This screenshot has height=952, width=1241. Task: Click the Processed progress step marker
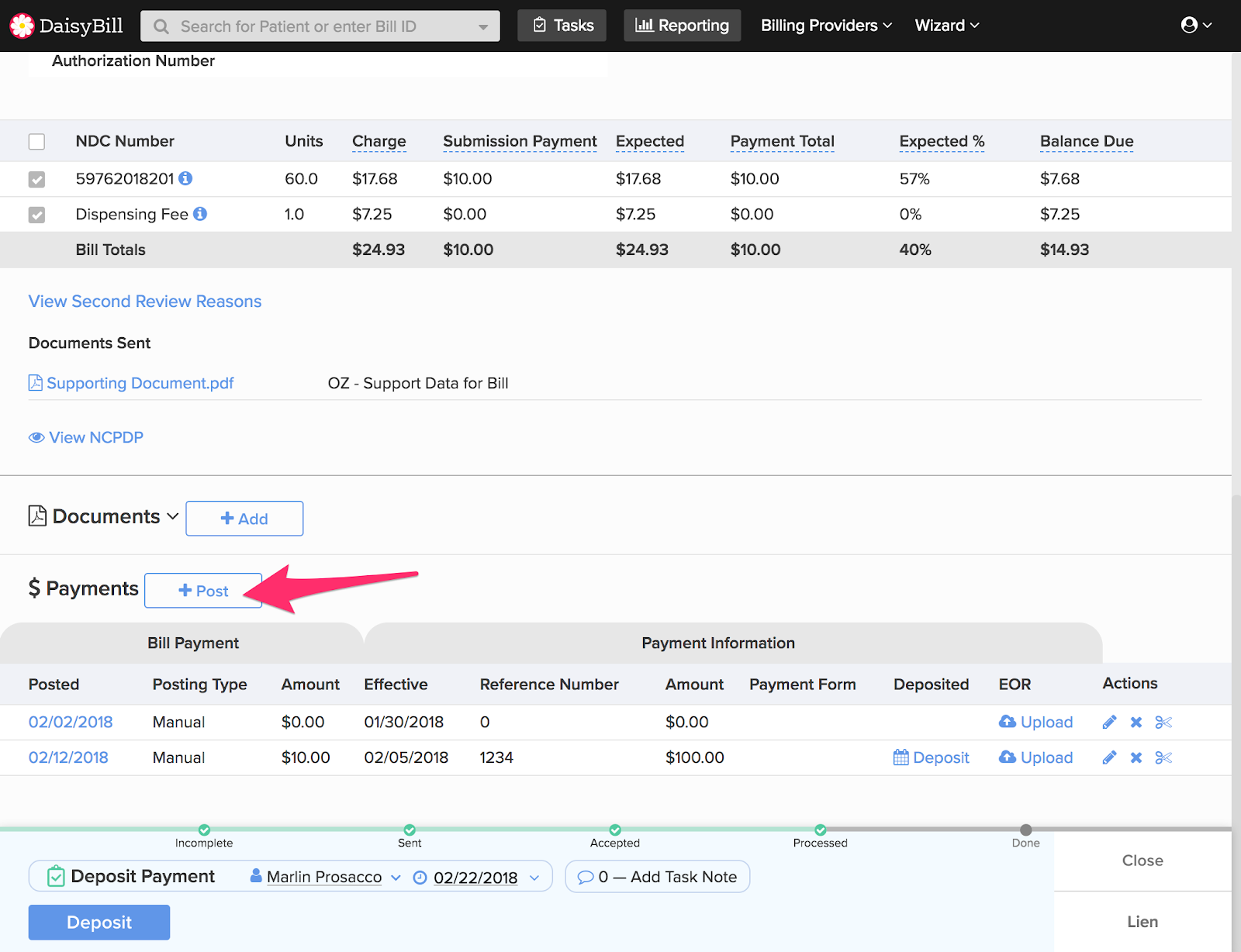(x=821, y=830)
